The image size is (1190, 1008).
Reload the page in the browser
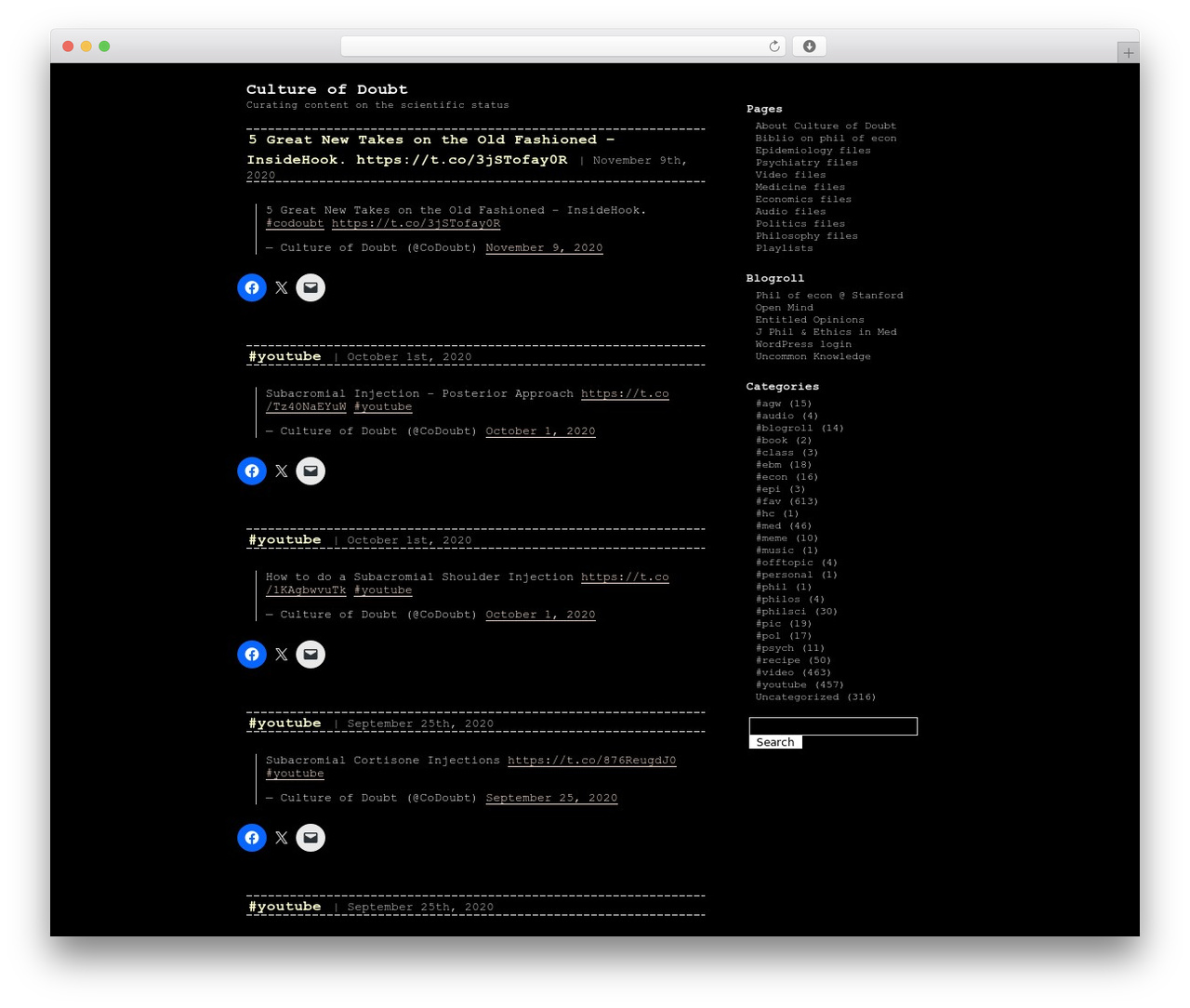click(x=773, y=46)
